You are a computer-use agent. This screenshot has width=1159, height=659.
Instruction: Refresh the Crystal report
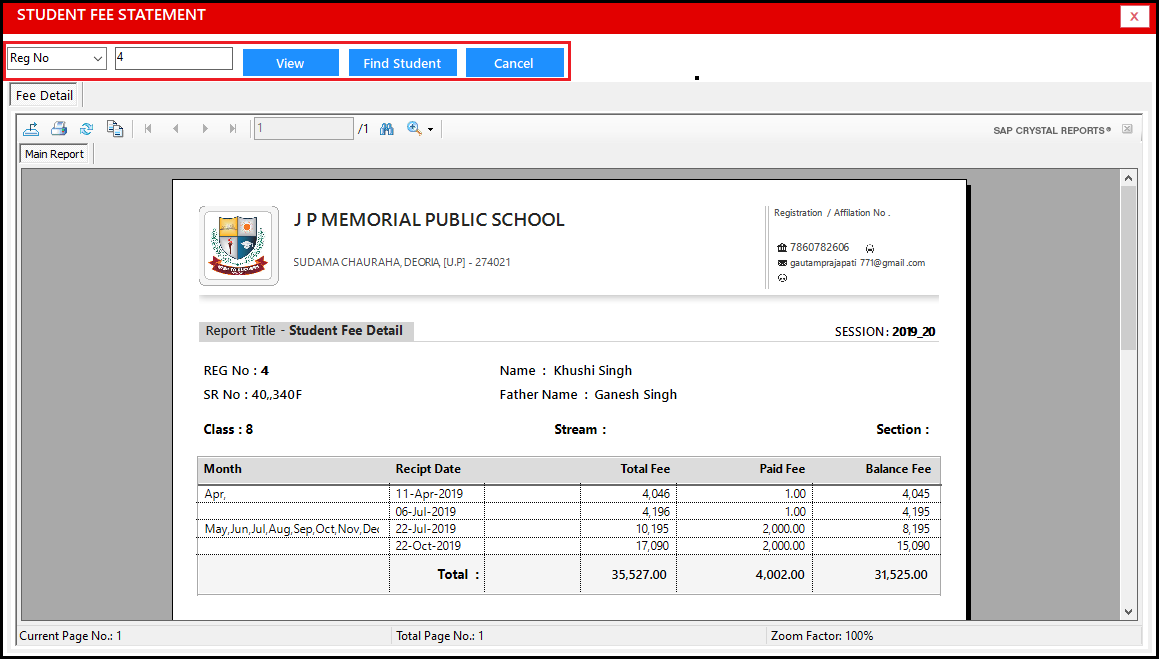tap(86, 129)
